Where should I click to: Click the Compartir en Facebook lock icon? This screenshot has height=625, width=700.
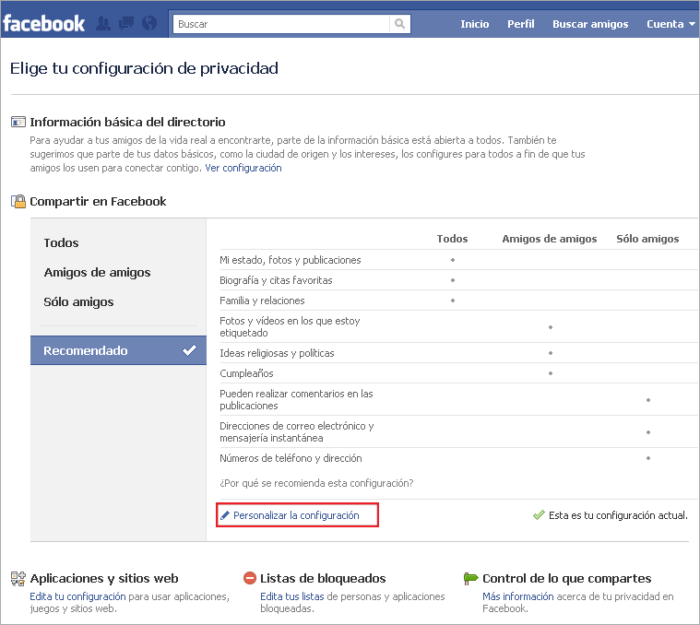click(x=18, y=201)
